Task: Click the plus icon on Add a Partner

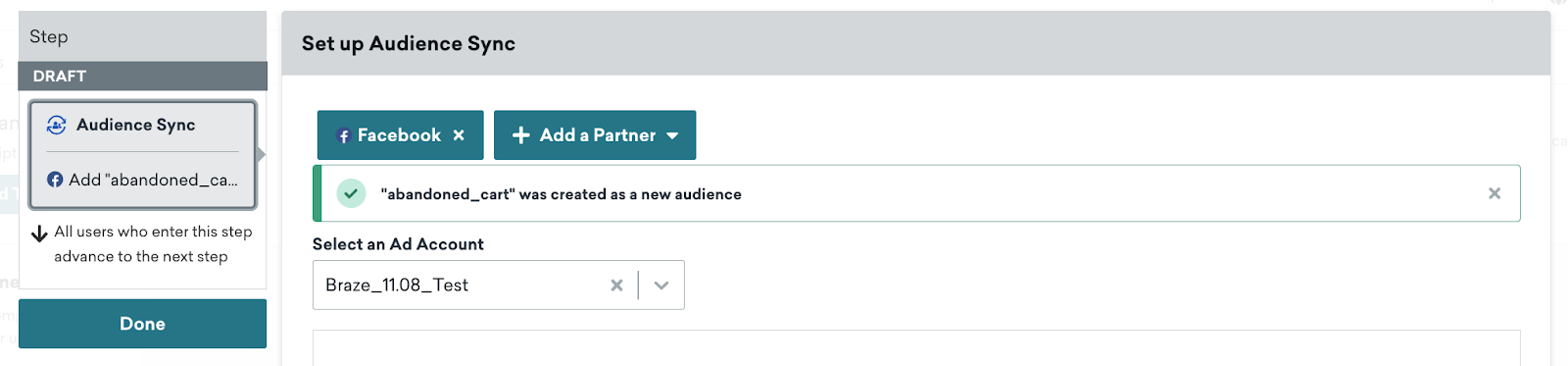Action: point(521,135)
